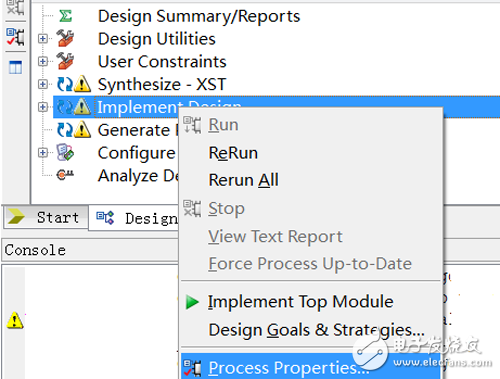Click the Design Utilities toolbox icon
The height and width of the screenshot is (379, 500).
tap(65, 38)
